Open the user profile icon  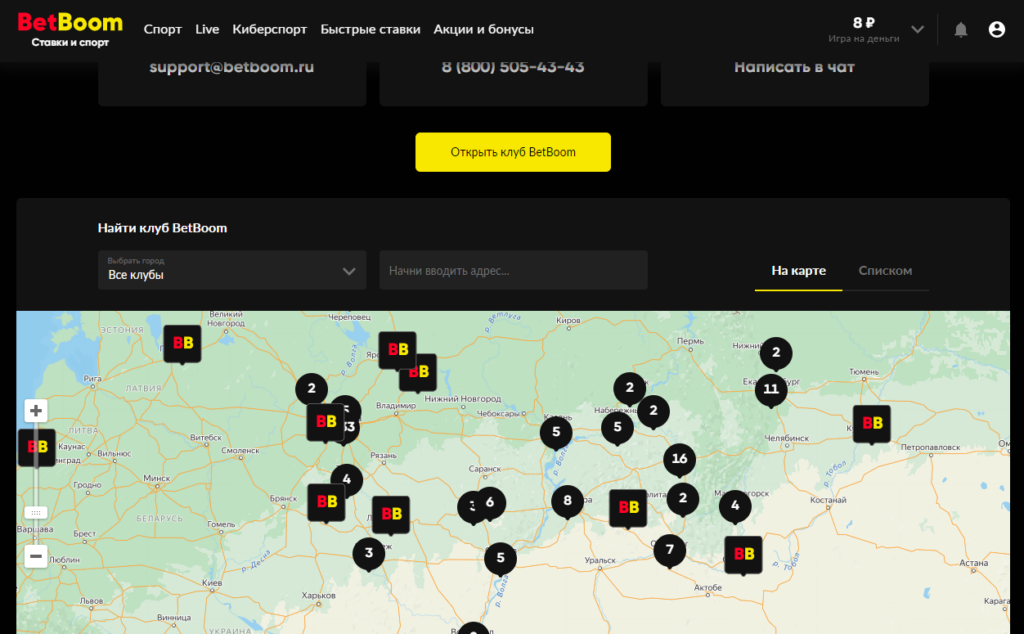coord(997,29)
